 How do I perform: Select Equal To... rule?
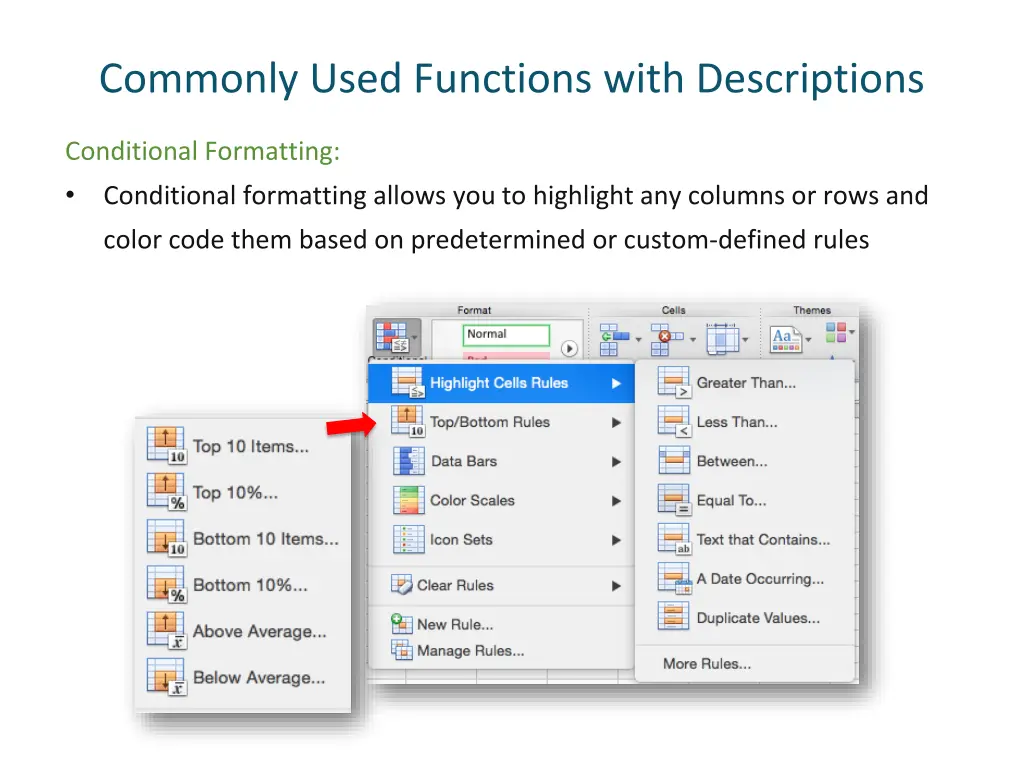pos(745,500)
